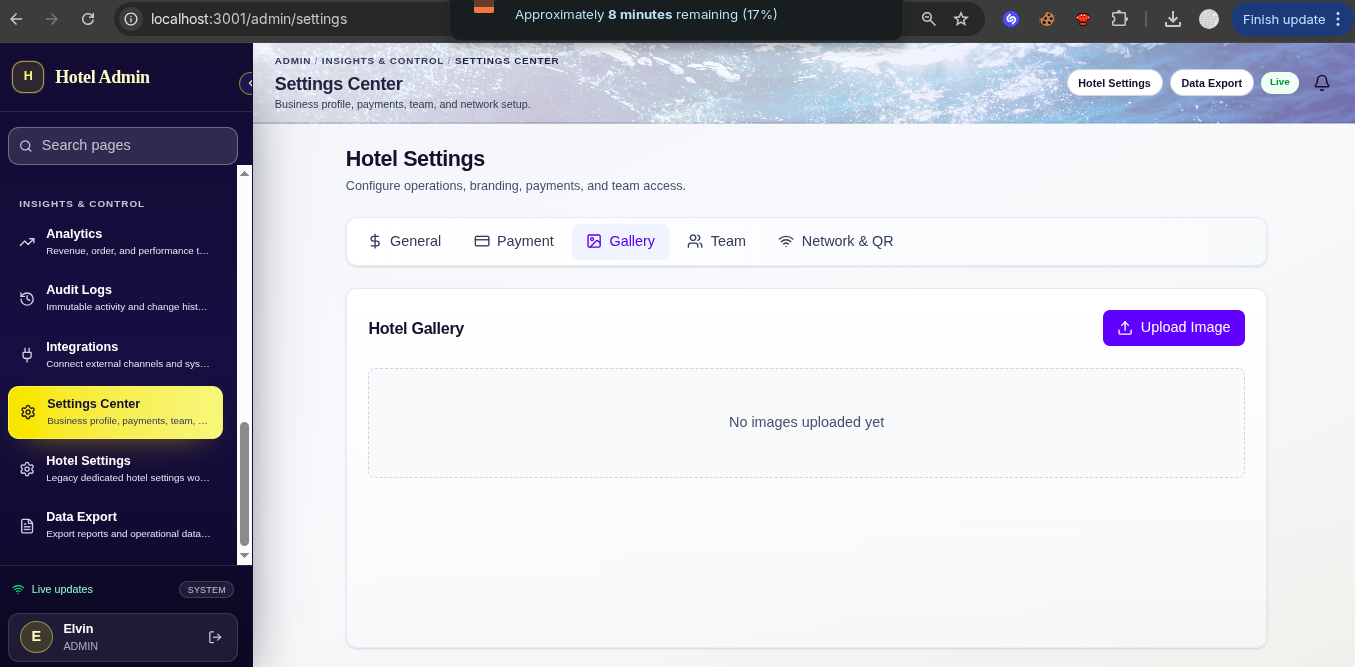The width and height of the screenshot is (1355, 667).
Task: Click the notification bell icon
Action: pyautogui.click(x=1322, y=83)
